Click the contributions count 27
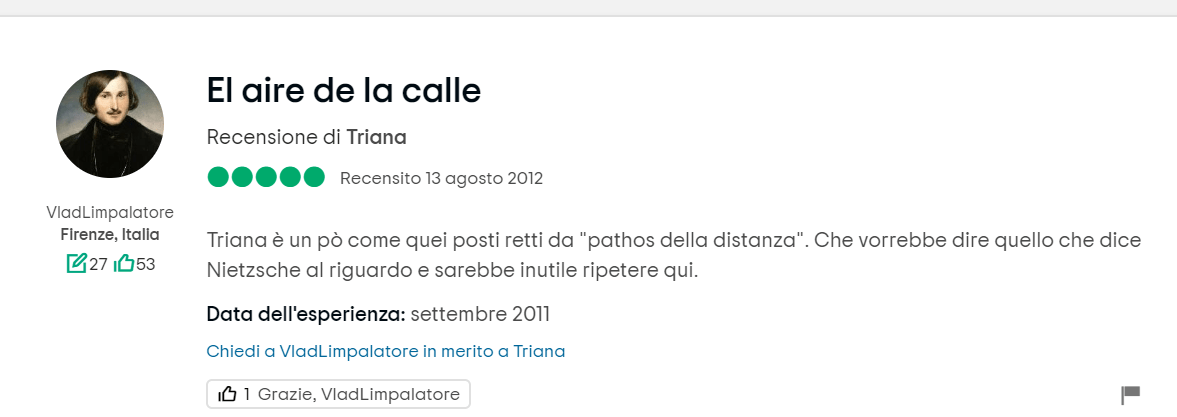This screenshot has width=1177, height=417. pos(98,264)
